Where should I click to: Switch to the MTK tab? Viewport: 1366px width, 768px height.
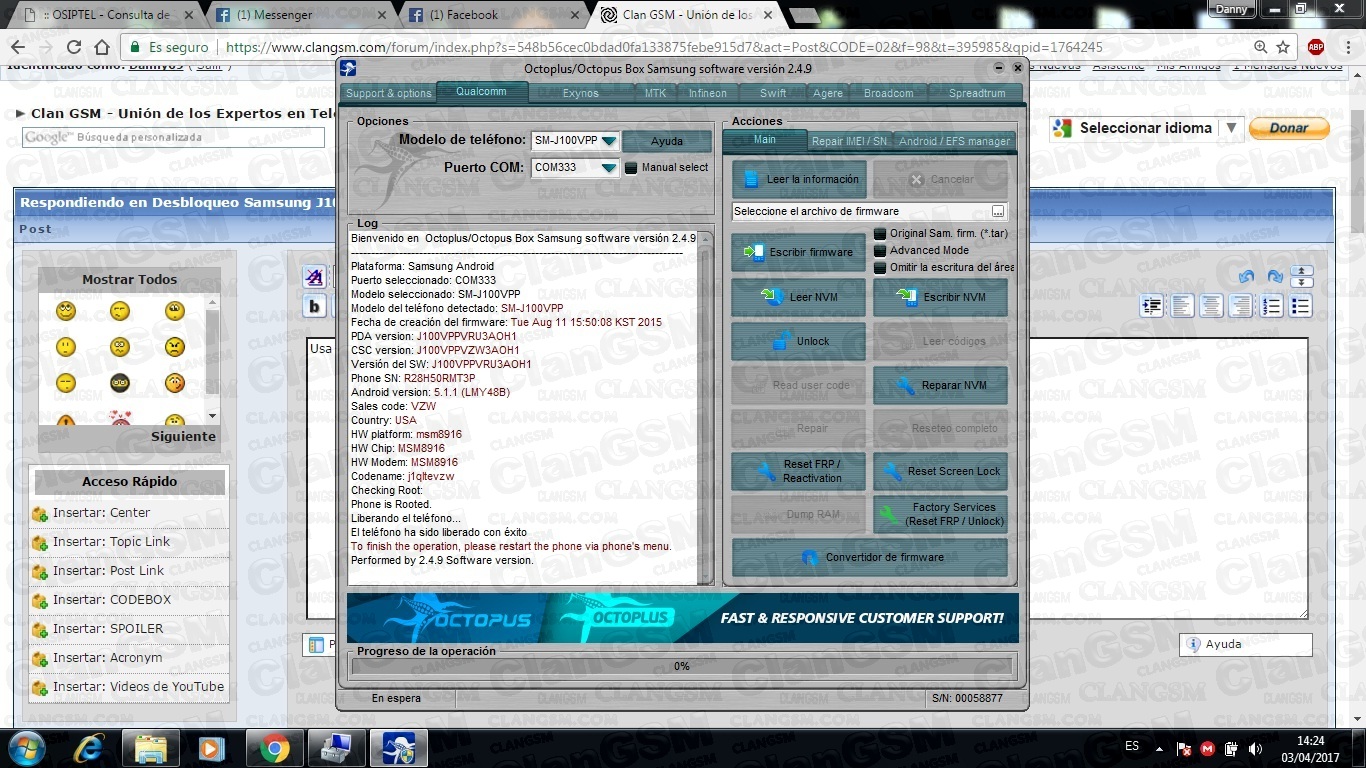click(x=655, y=93)
